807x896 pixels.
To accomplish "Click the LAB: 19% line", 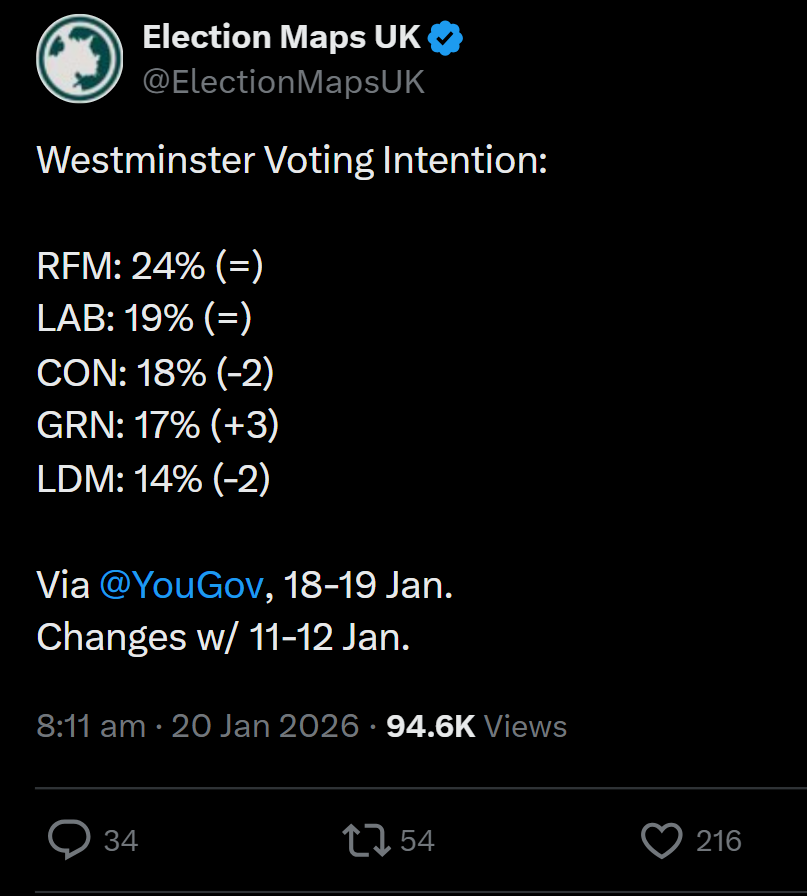I will click(x=144, y=320).
